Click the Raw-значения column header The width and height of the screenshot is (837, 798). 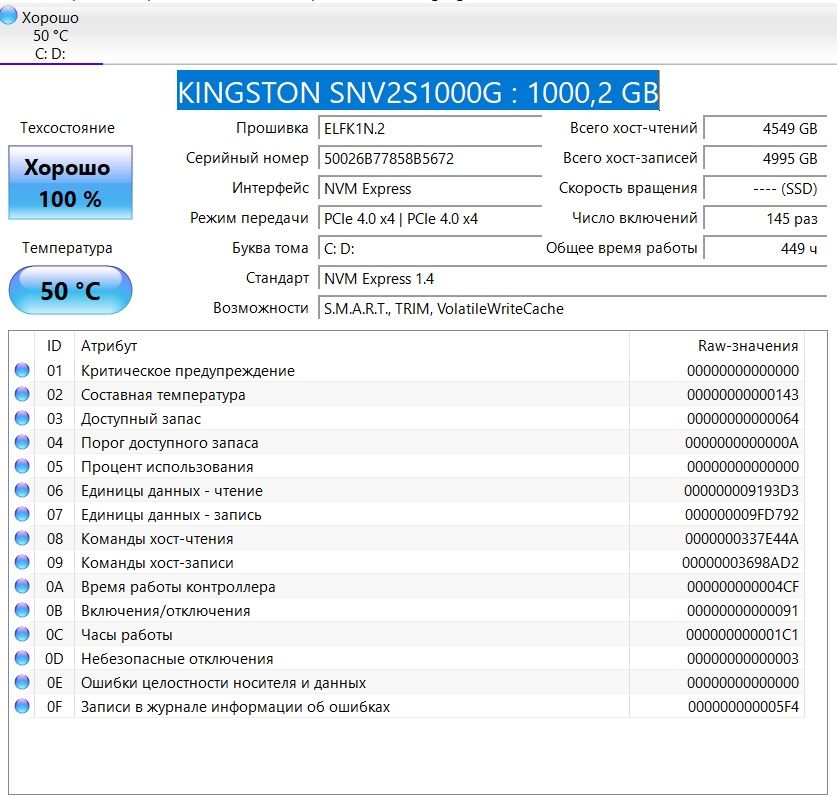tap(717, 346)
